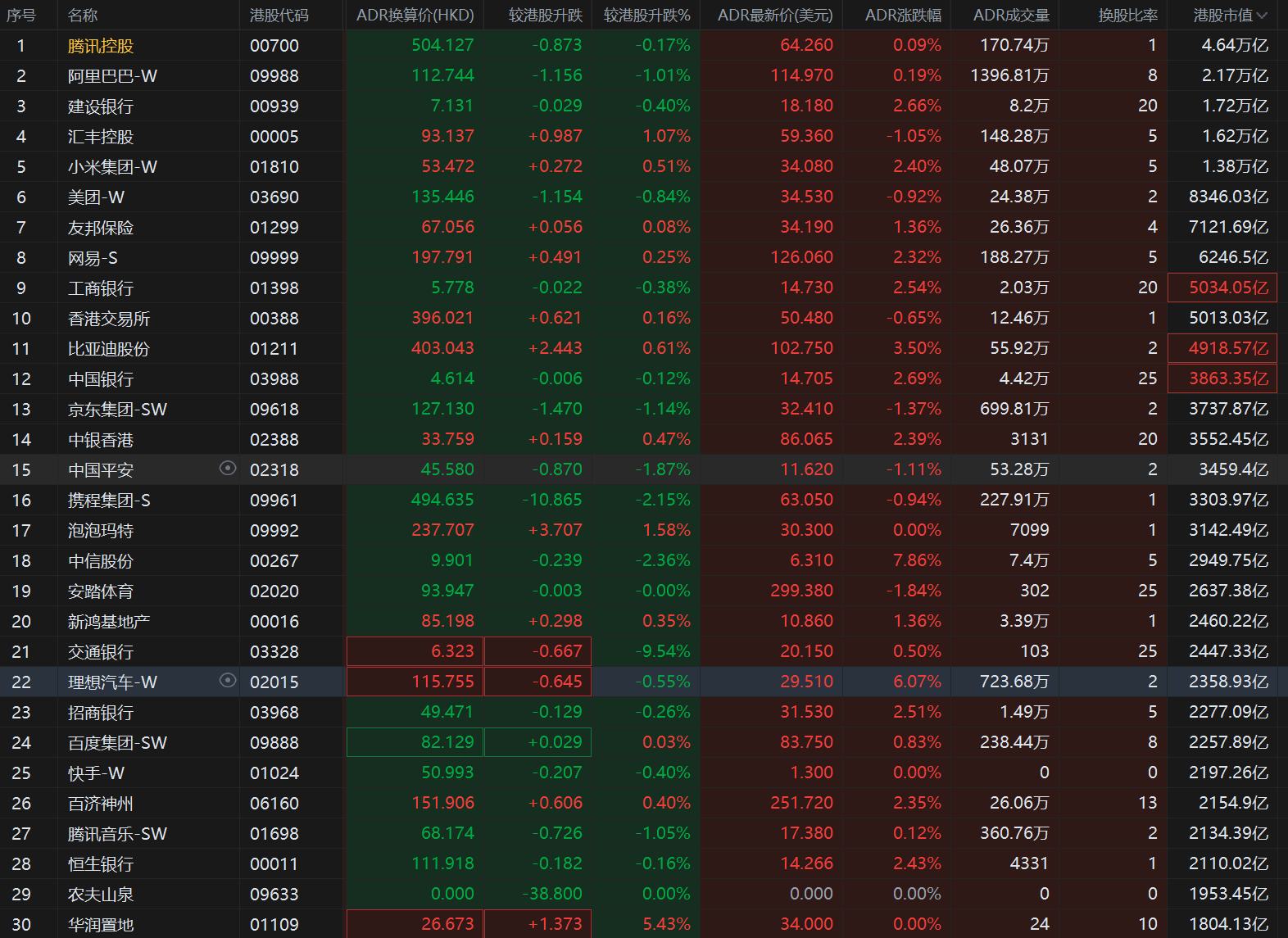
Task: Click highlighted price 82.129 for 百度集团-SW
Action: 415,742
